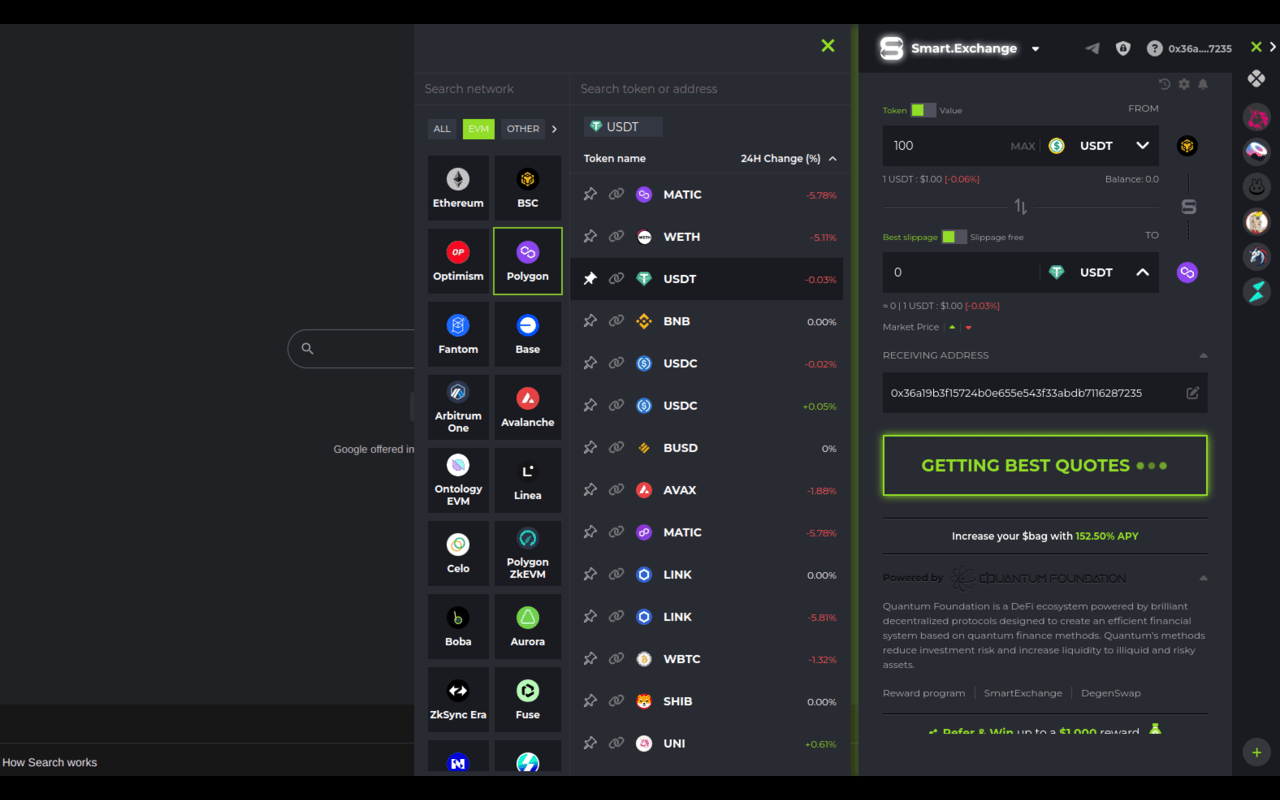Viewport: 1280px width, 800px height.
Task: Click the security shield icon in the header
Action: click(x=1123, y=47)
